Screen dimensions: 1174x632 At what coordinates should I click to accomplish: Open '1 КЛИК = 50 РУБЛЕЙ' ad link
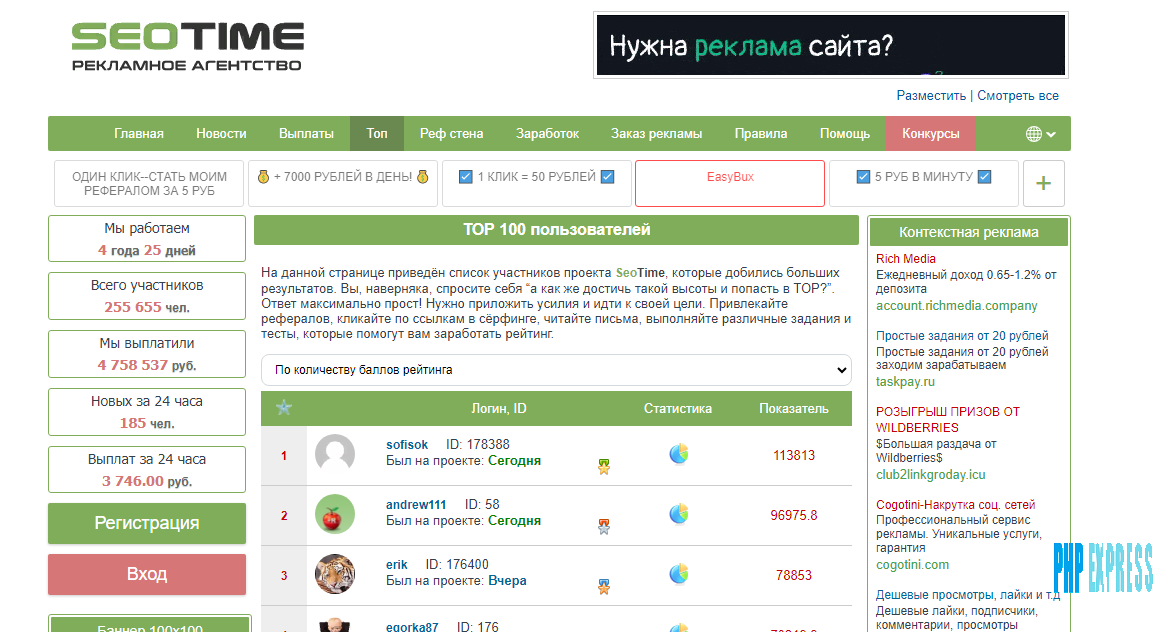tap(537, 183)
